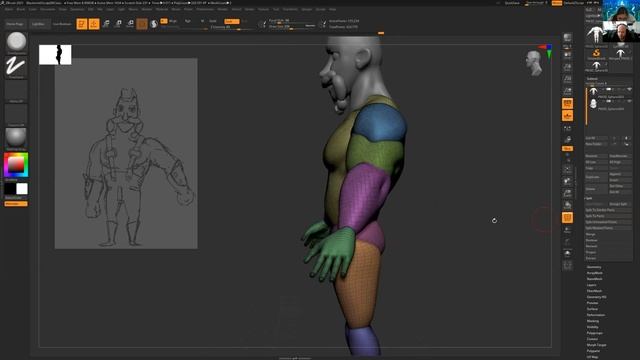Expand the ArrayMesh section

(x=594, y=273)
